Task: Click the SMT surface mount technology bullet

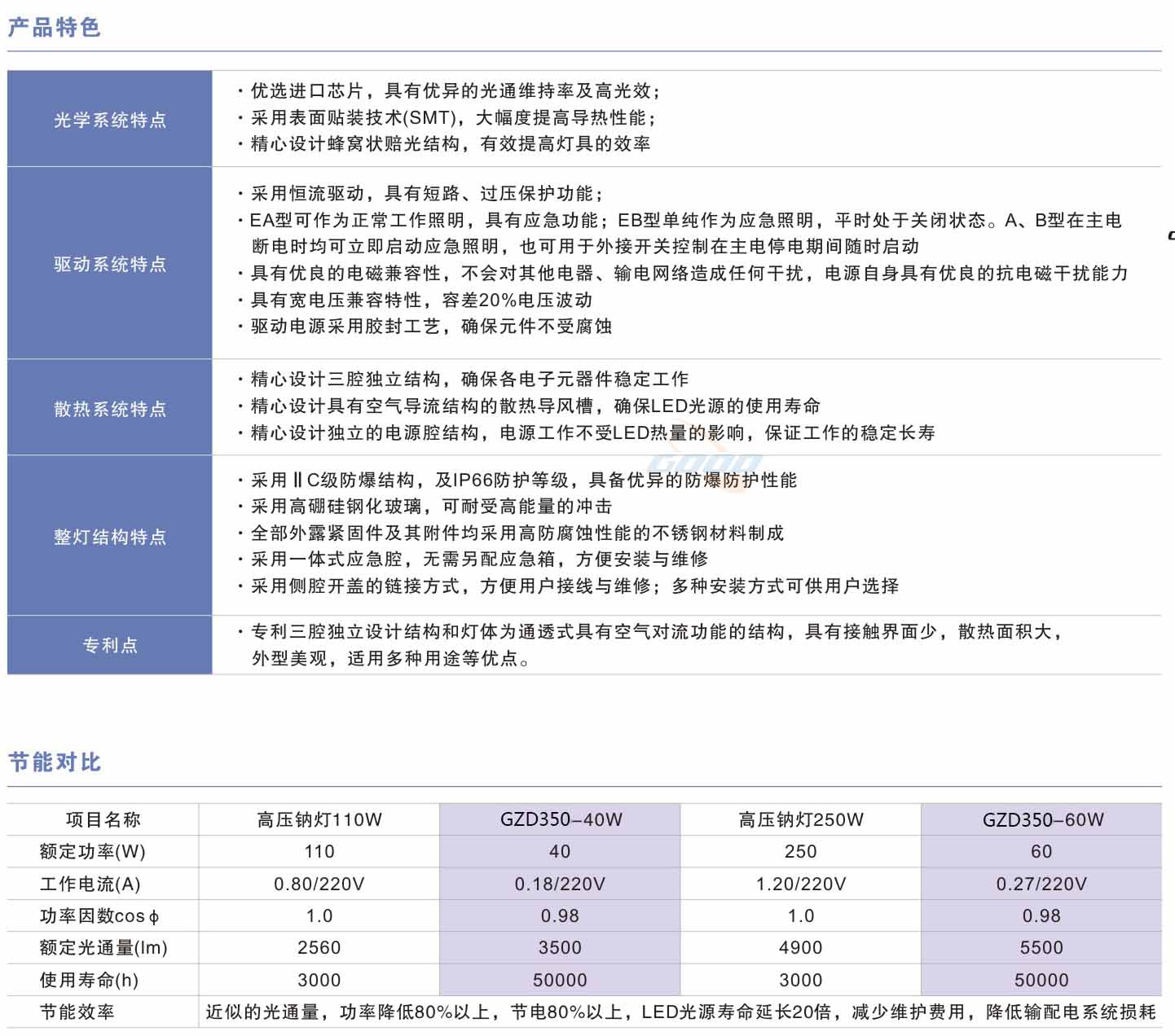Action: pyautogui.click(x=452, y=117)
